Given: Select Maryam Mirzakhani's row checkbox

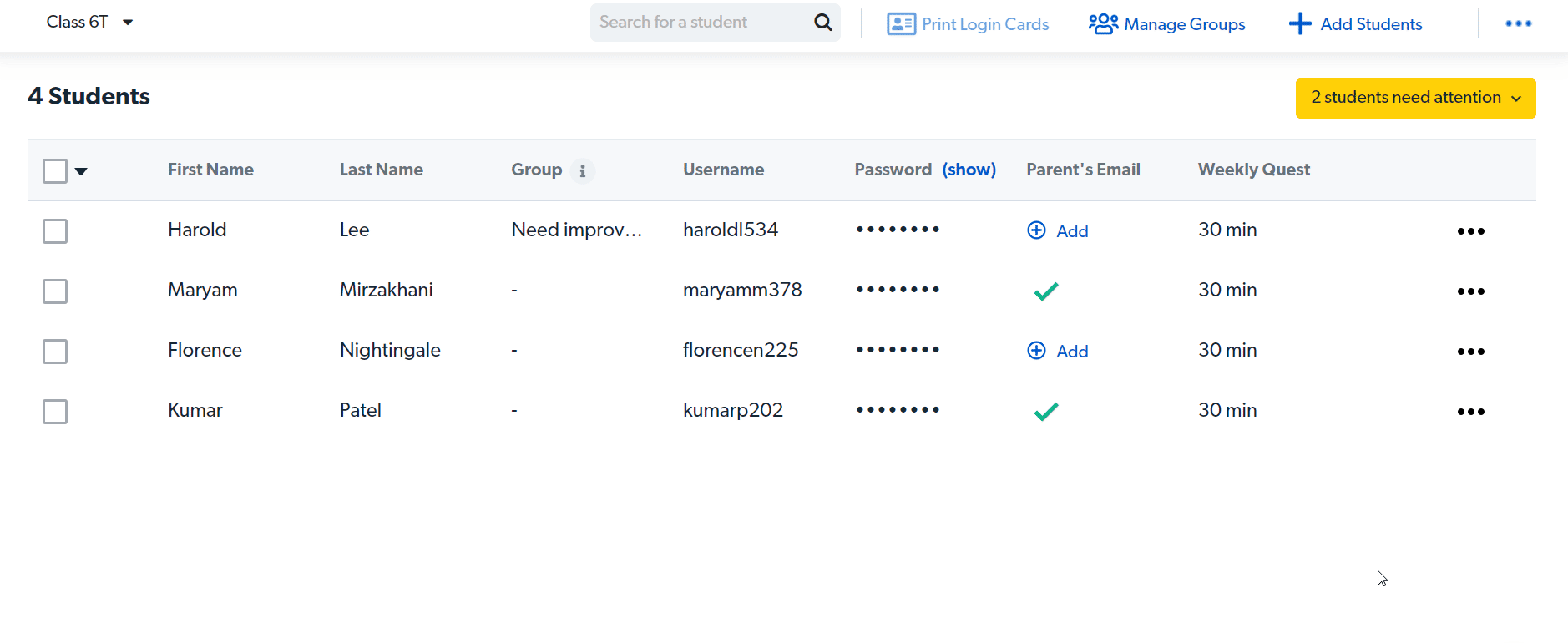Looking at the screenshot, I should click(x=55, y=291).
